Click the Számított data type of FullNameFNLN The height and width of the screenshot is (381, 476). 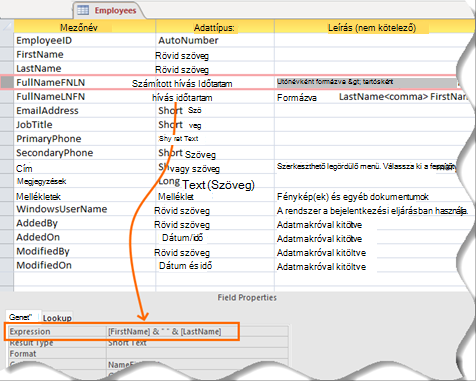(x=215, y=83)
